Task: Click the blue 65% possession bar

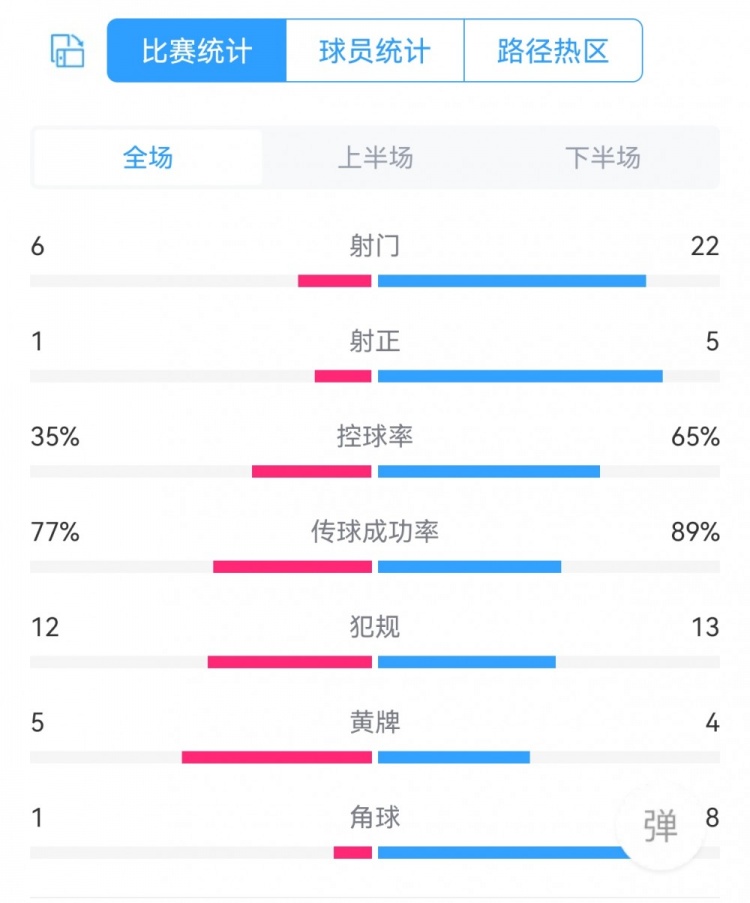Action: pos(489,471)
